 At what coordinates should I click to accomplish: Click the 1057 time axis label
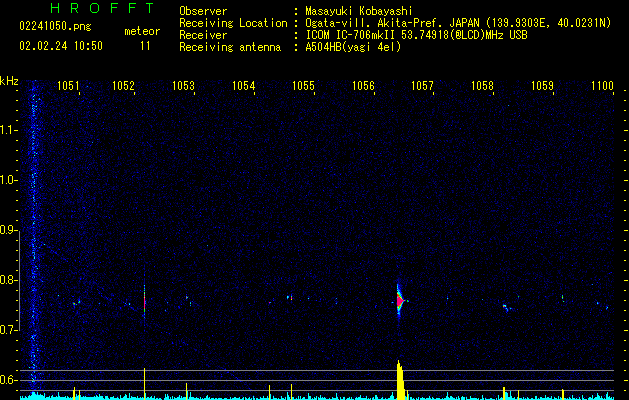pos(422,86)
